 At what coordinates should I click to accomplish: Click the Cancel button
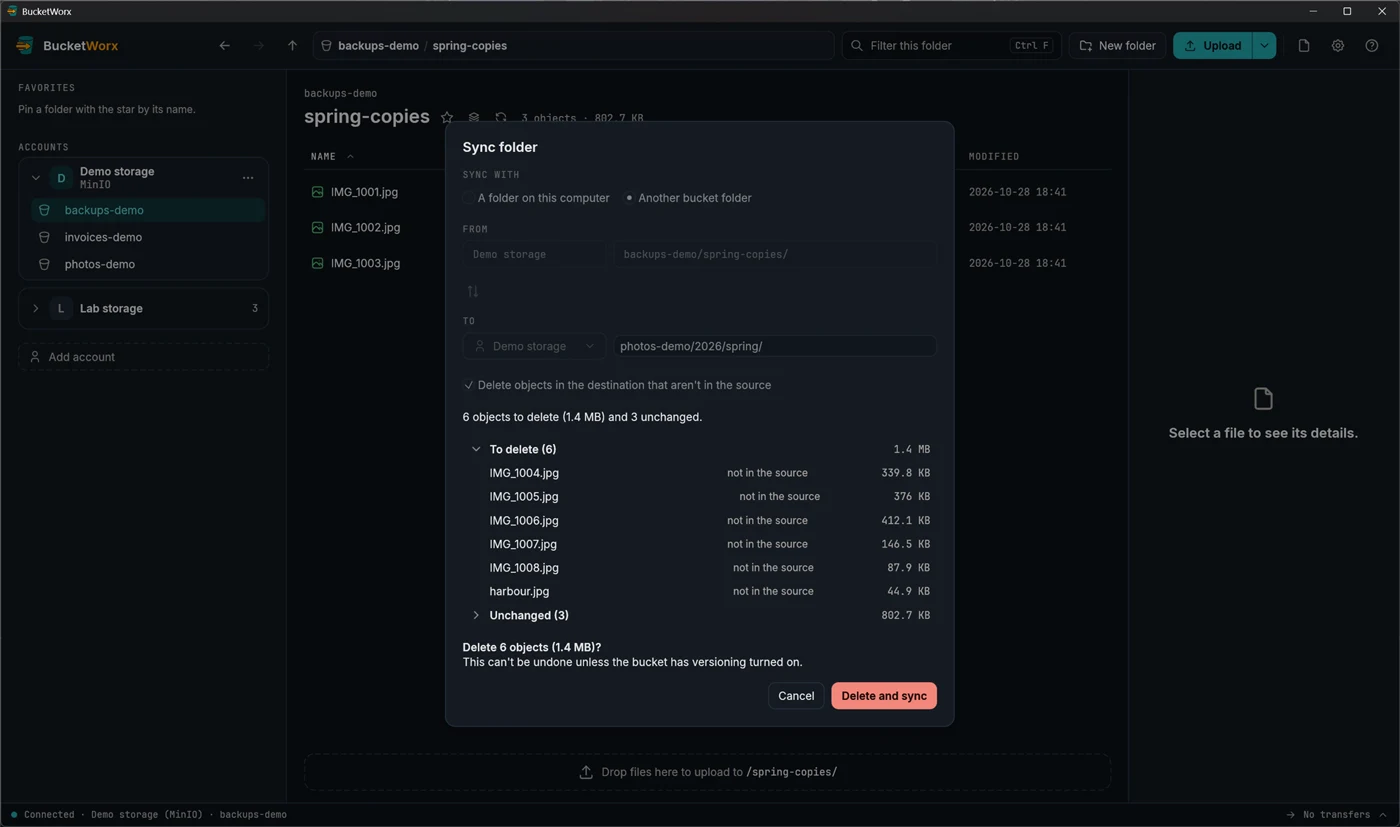point(796,696)
